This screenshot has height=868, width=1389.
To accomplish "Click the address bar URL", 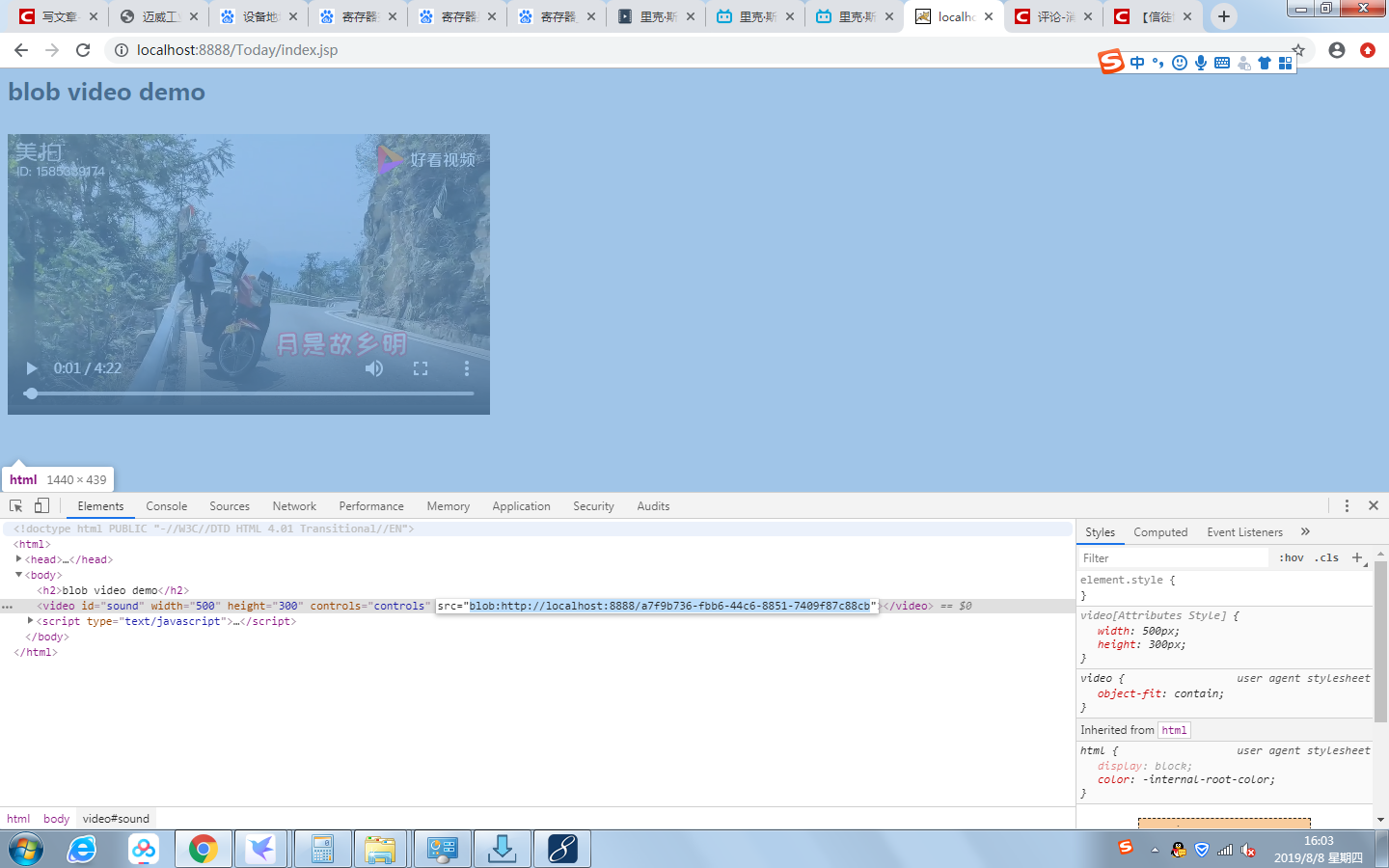I will coord(237,50).
